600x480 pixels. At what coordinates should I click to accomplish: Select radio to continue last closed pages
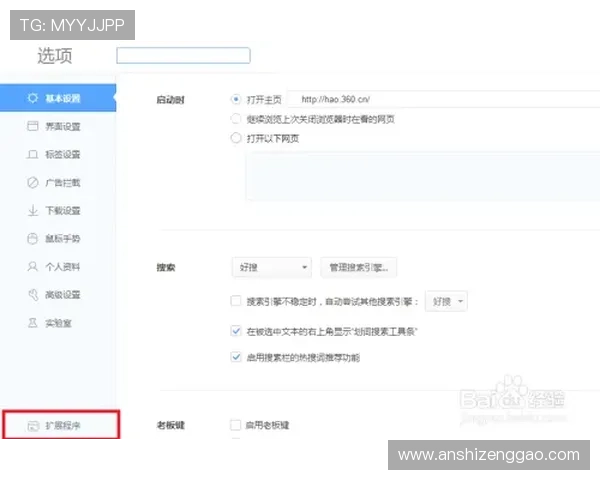236,119
